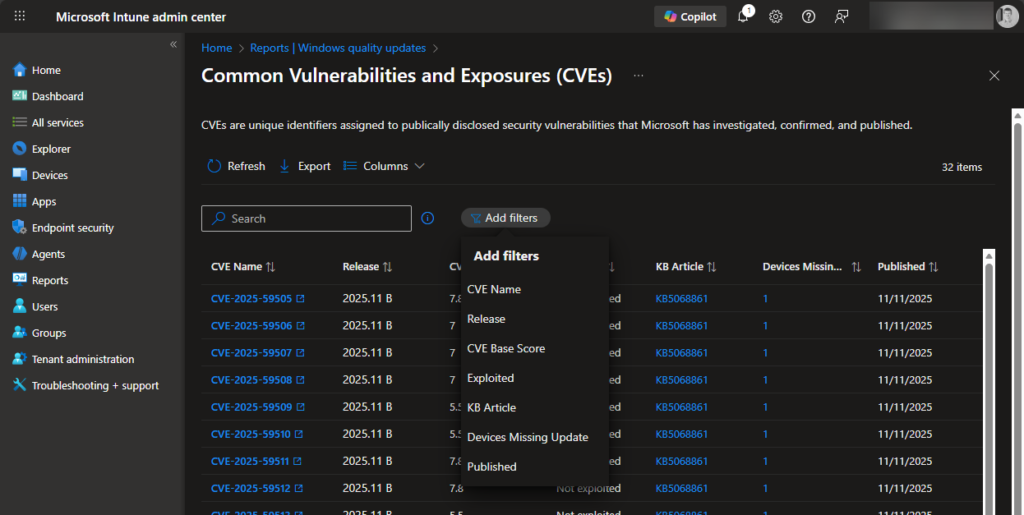Refresh the CVE list
This screenshot has height=515, width=1024.
236,166
